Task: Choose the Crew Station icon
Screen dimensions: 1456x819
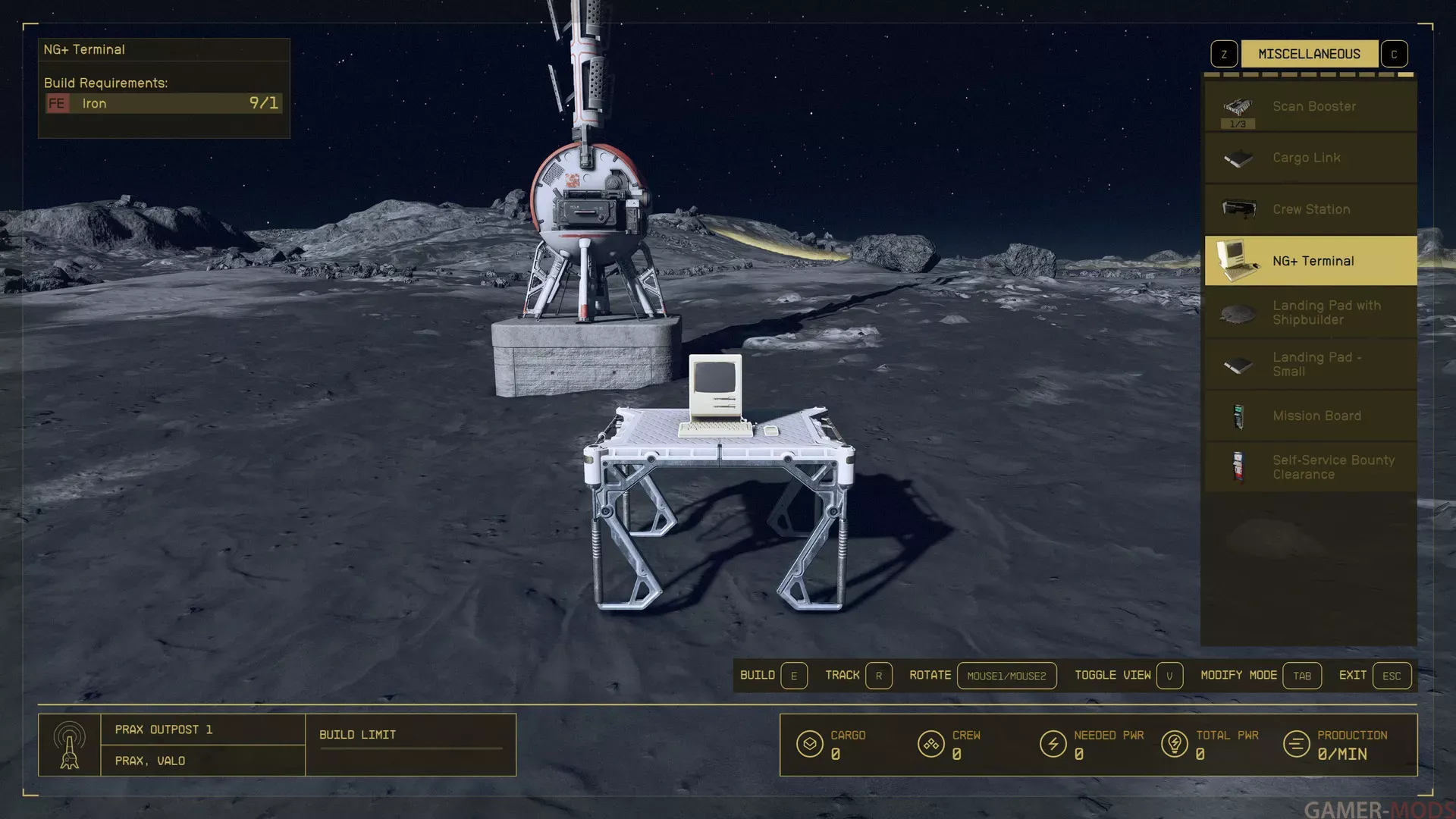Action: tap(1238, 209)
